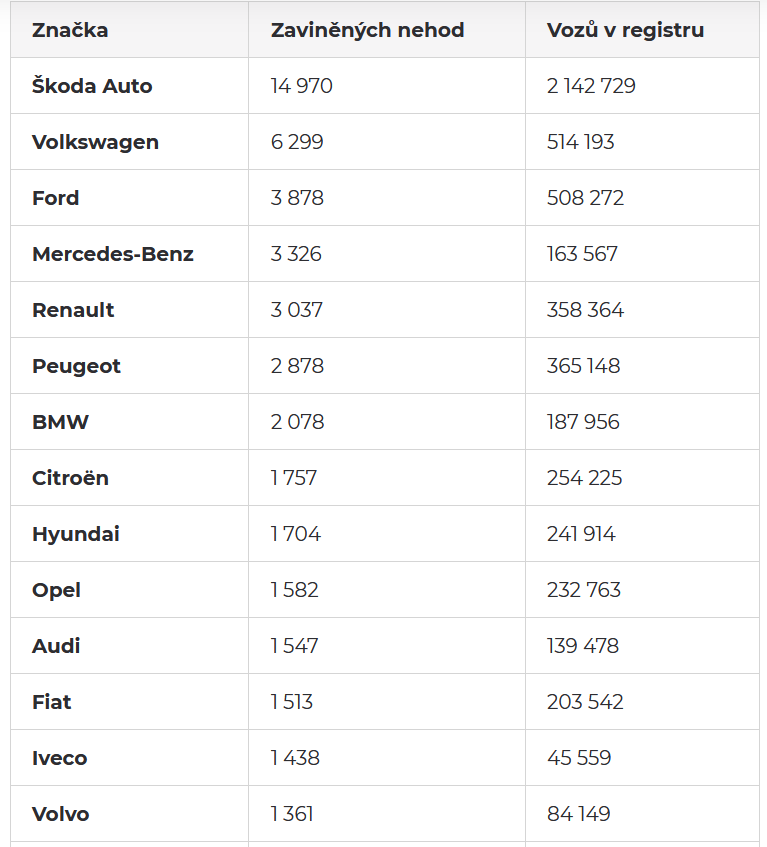Click the Citroën brand name
Screen dimensions: 767x847
point(70,478)
